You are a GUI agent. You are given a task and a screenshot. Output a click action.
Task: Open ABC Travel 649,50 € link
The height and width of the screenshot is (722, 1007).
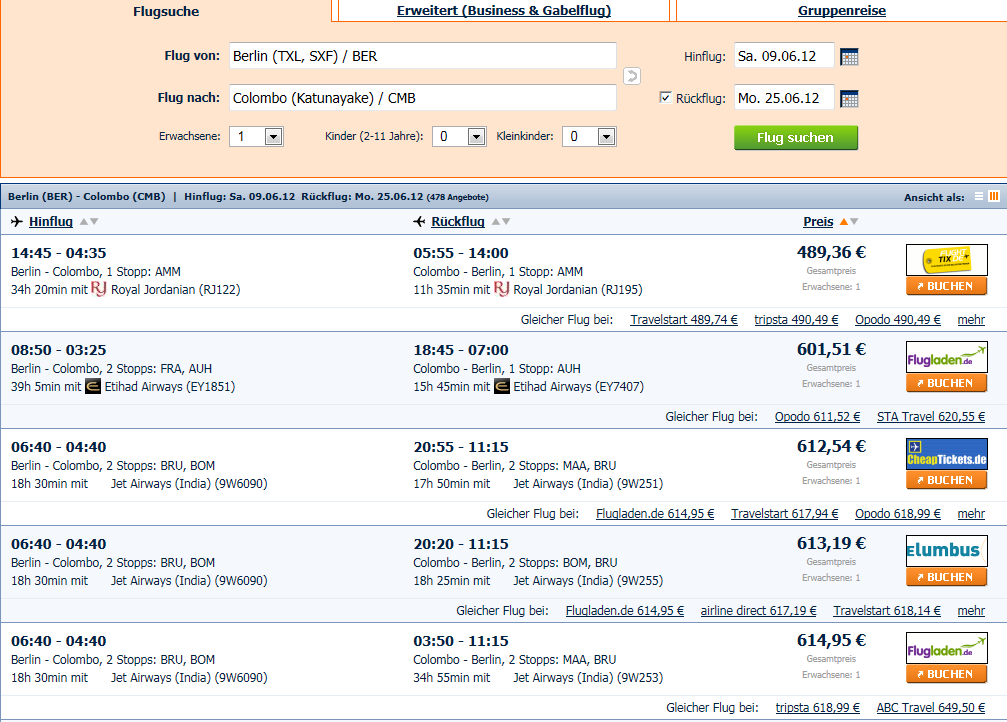(931, 707)
